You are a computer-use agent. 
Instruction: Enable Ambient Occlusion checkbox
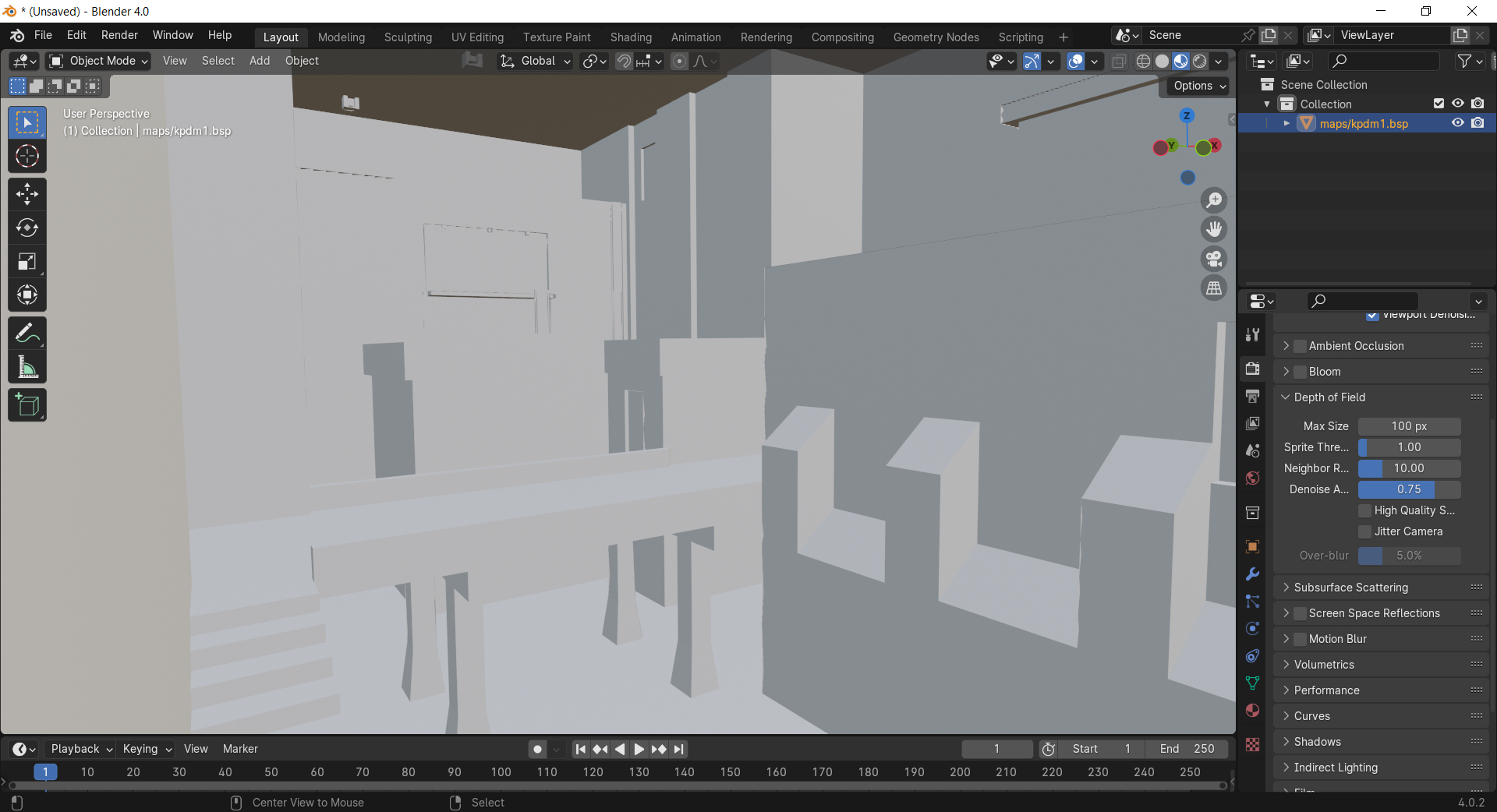click(1300, 346)
